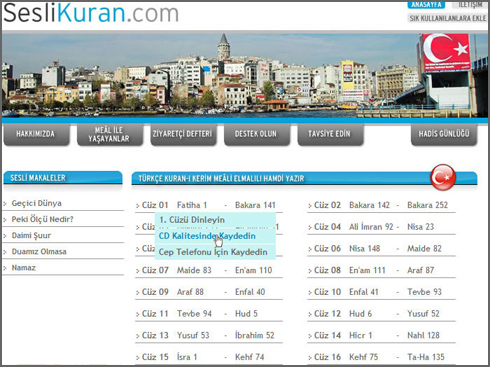Image resolution: width=490 pixels, height=367 pixels.
Task: Open the HAKKIMIZDA menu button
Action: [36, 134]
